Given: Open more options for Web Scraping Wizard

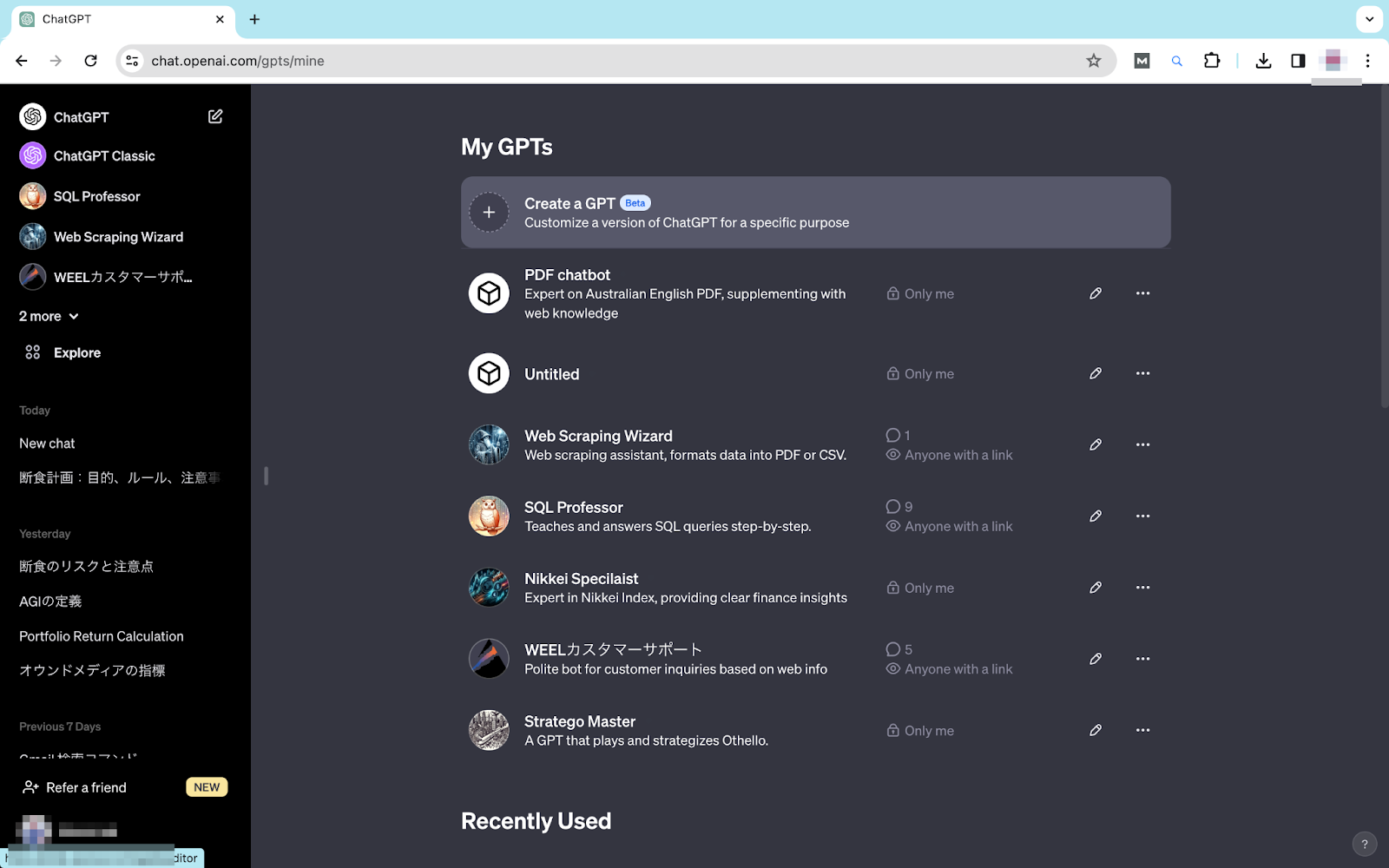Looking at the screenshot, I should 1142,444.
